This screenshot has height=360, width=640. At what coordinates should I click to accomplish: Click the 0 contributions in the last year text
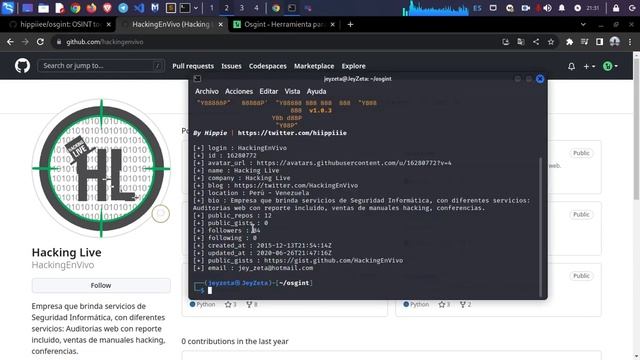point(235,341)
